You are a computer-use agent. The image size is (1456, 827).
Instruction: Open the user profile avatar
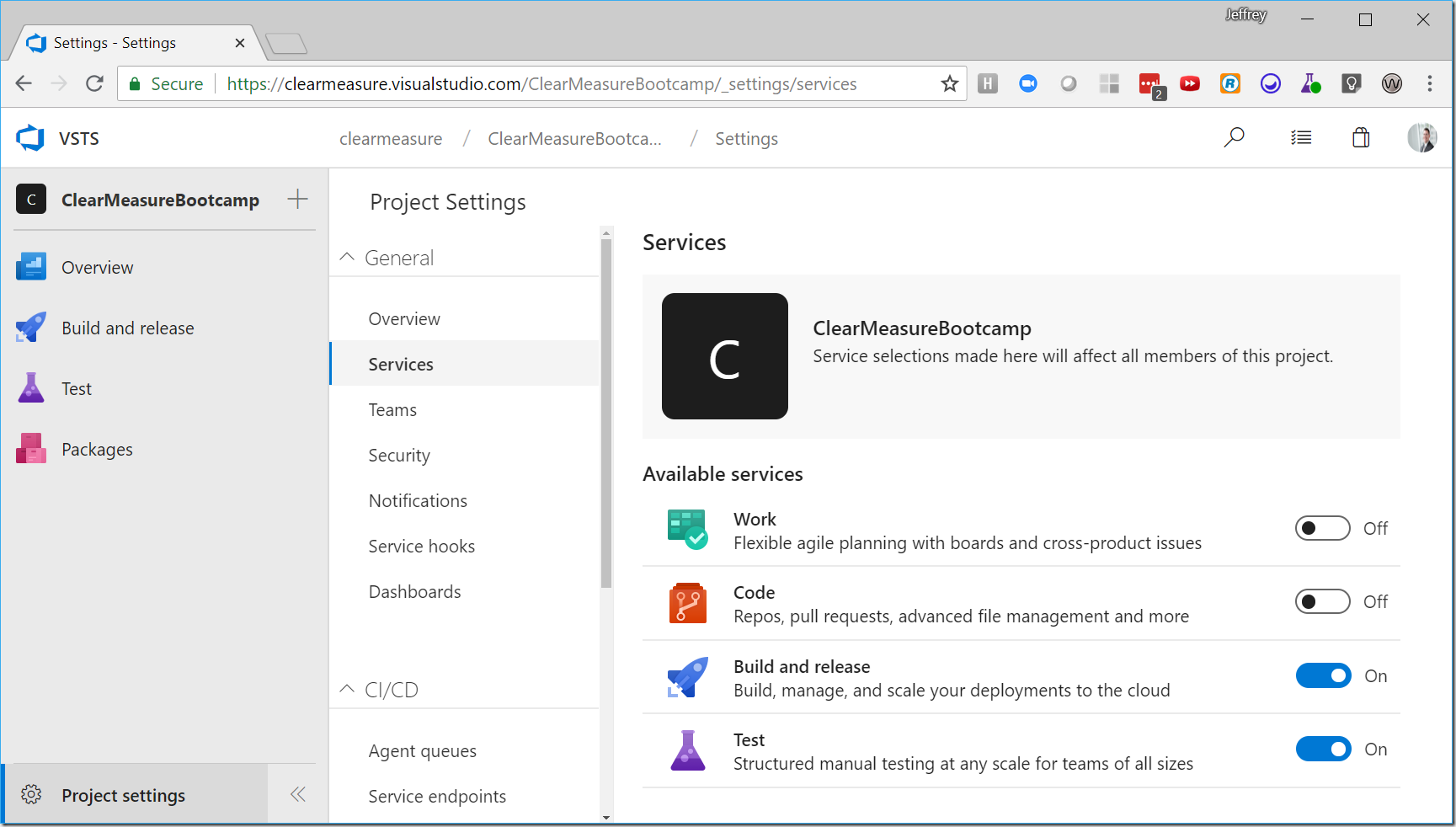coord(1421,137)
